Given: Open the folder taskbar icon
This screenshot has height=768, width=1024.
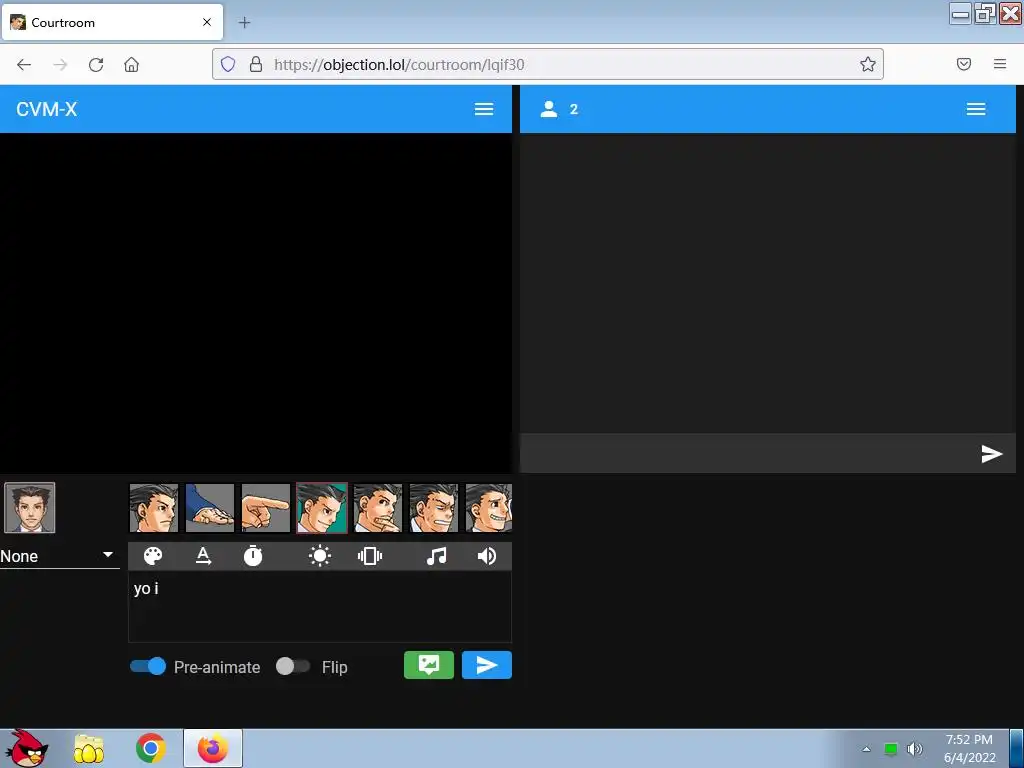Looking at the screenshot, I should (x=89, y=749).
